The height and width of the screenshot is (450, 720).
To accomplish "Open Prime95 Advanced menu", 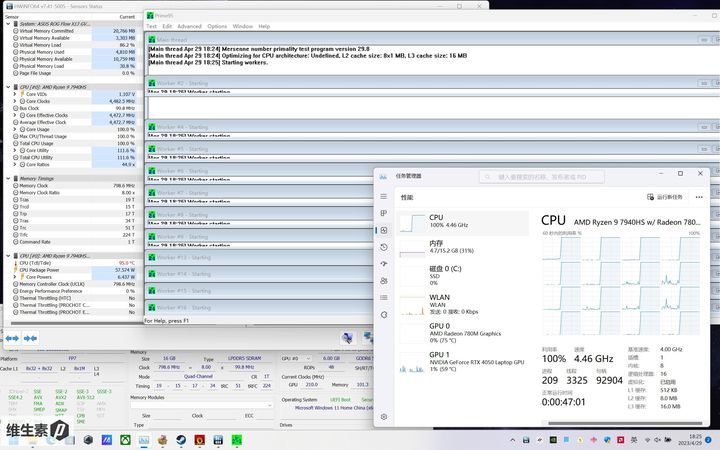I will click(189, 26).
